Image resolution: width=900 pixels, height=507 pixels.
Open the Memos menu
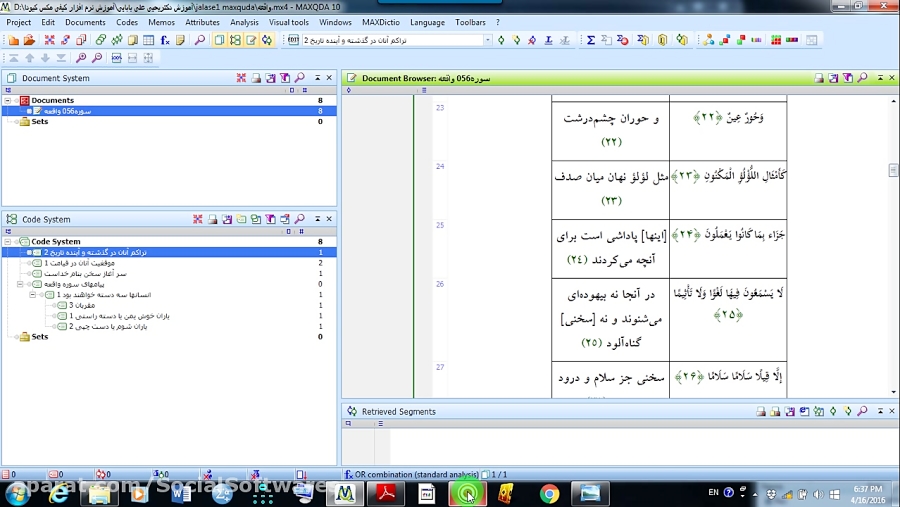point(161,22)
